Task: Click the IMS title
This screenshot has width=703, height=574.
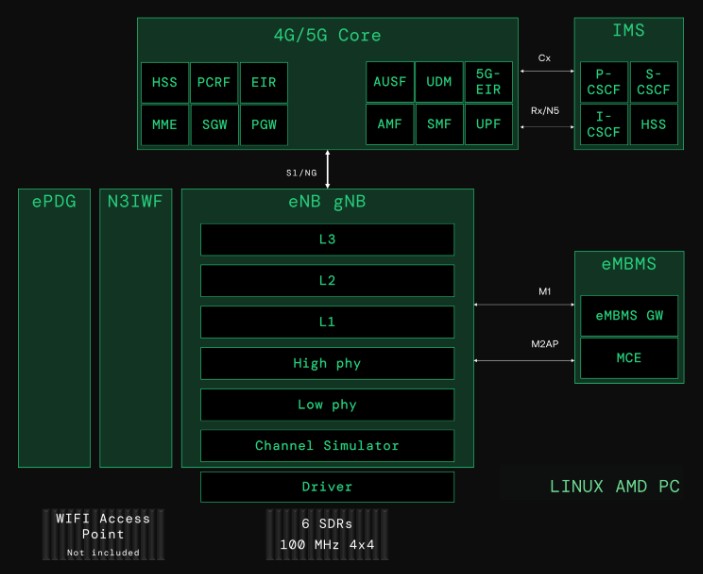Action: point(629,30)
